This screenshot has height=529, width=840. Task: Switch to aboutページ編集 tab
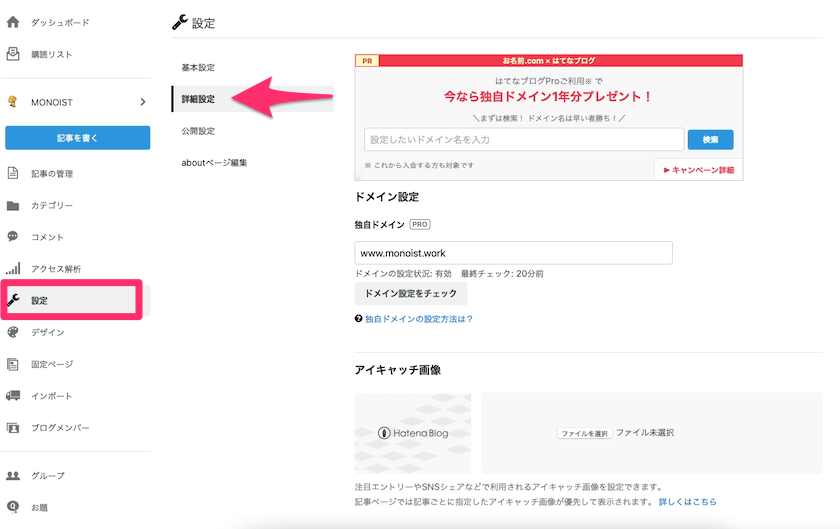(x=214, y=162)
